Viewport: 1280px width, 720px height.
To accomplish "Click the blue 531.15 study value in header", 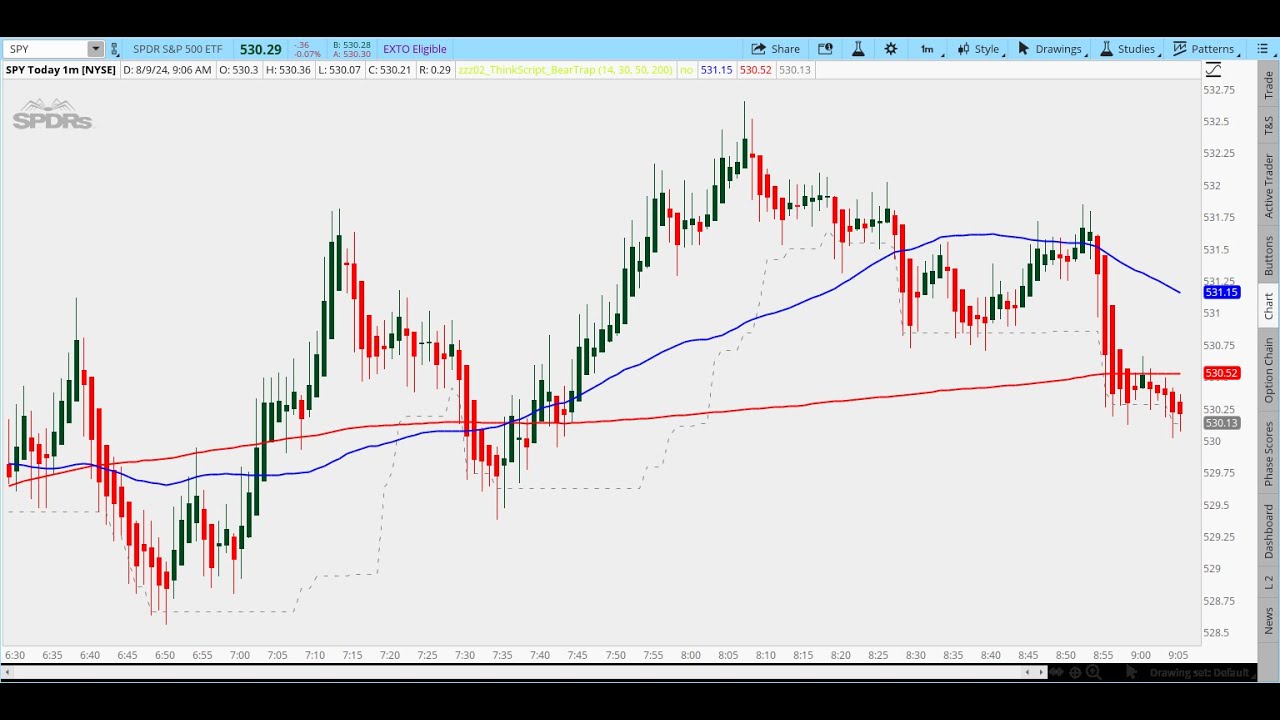I will 716,70.
